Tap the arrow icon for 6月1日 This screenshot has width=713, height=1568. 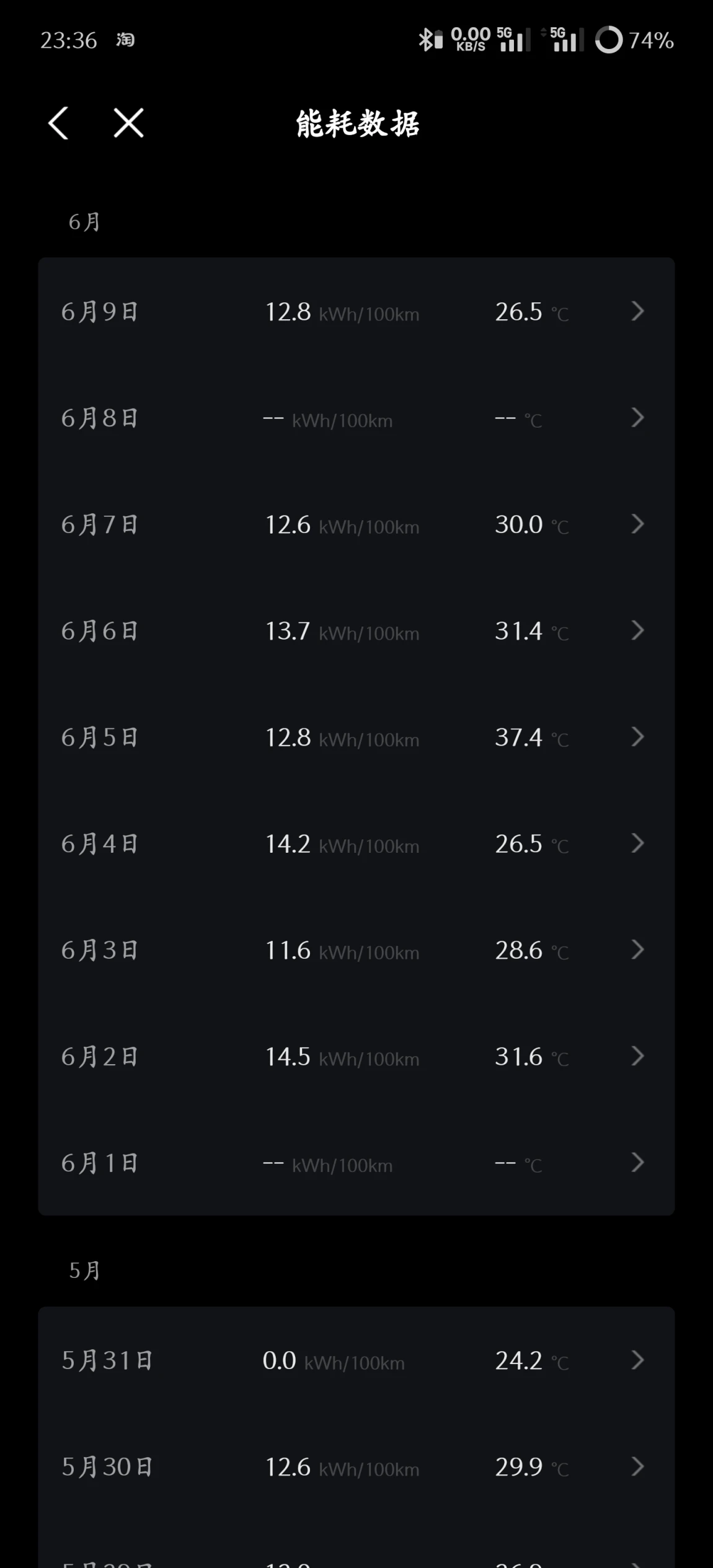(637, 1163)
